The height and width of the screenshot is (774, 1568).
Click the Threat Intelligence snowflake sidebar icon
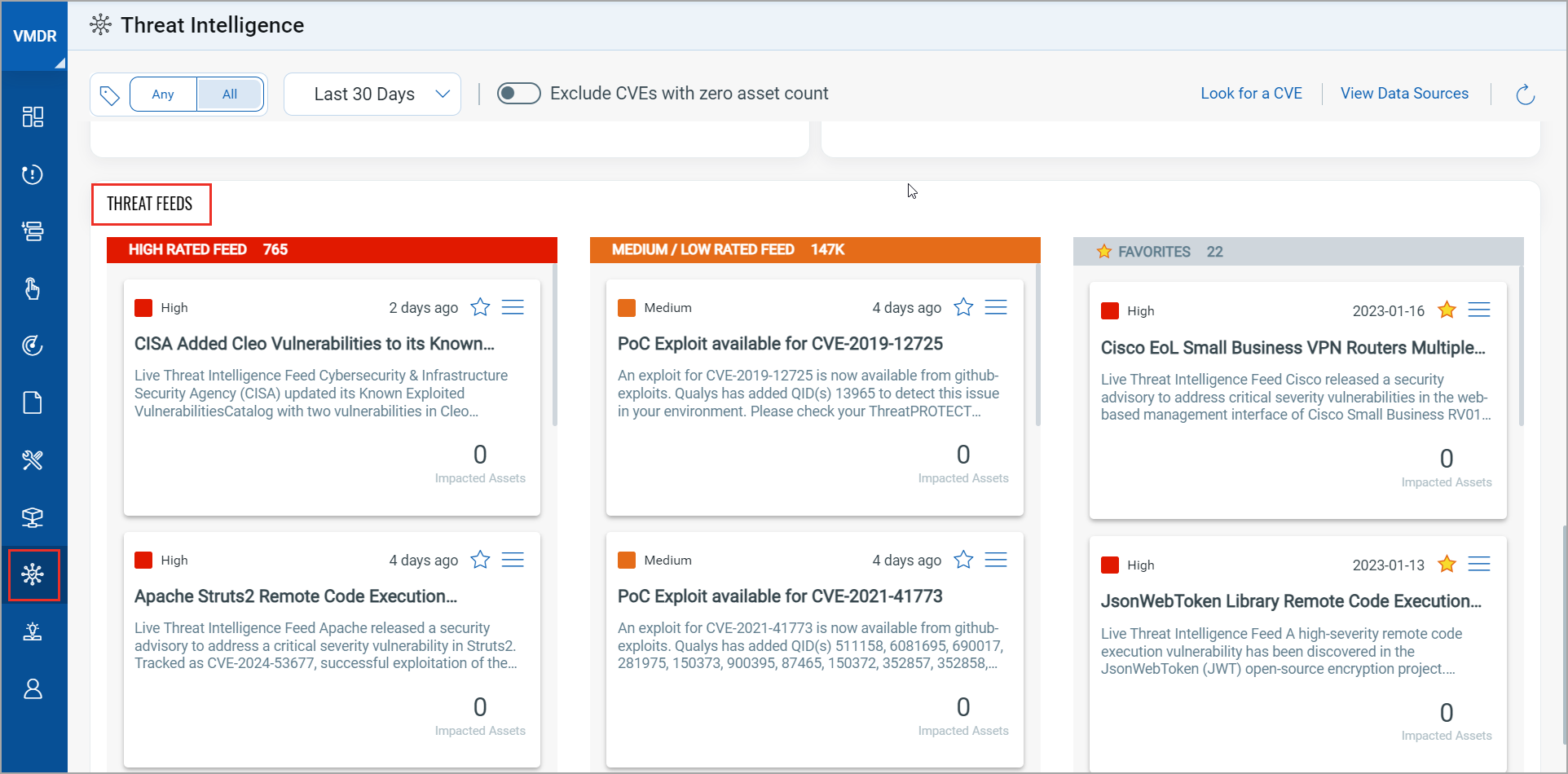tap(33, 575)
